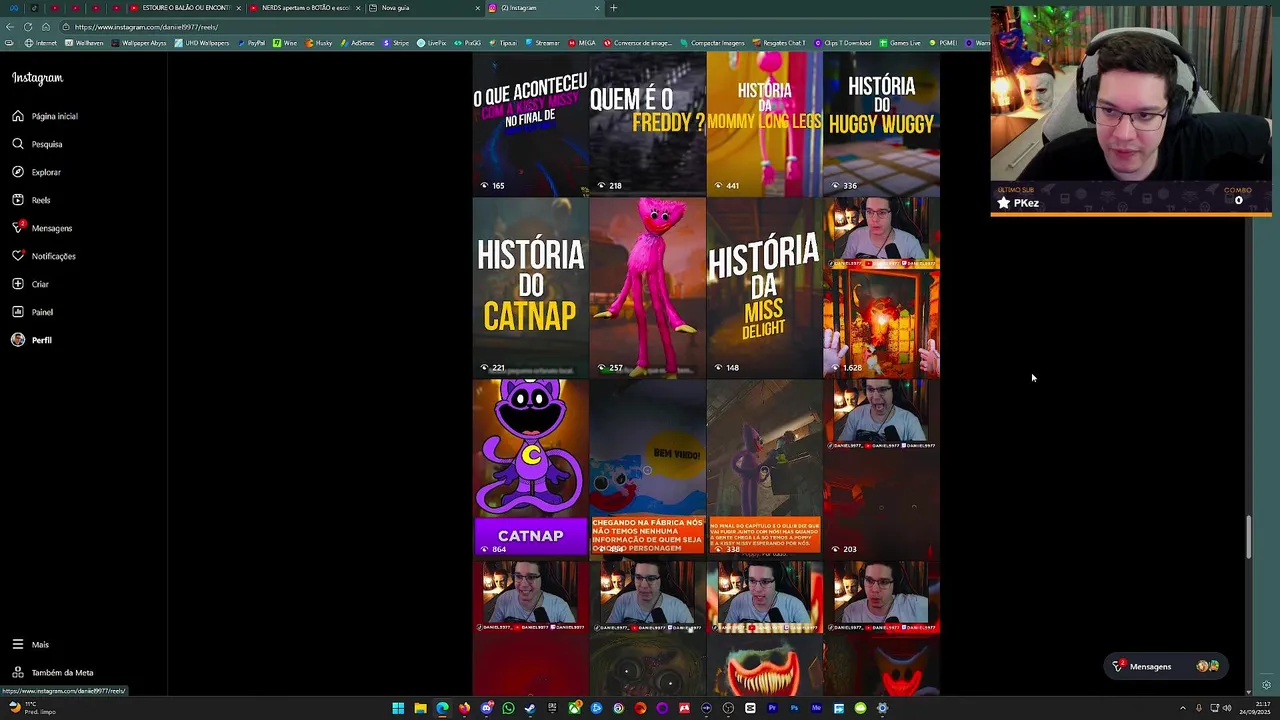Click the page vertical scrollbar thumb
This screenshot has height=720, width=1280.
point(1247,537)
